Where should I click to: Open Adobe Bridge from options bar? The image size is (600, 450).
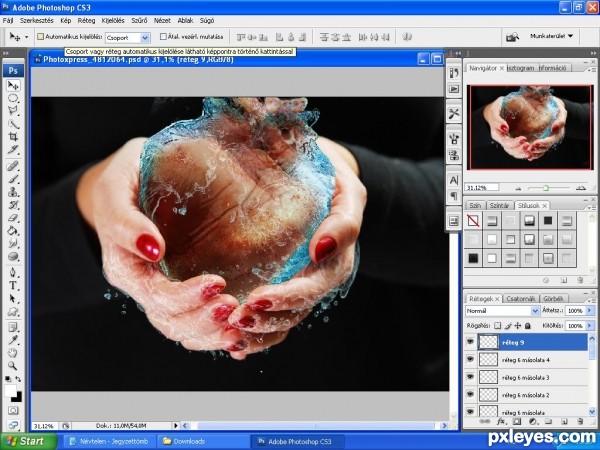click(x=512, y=37)
